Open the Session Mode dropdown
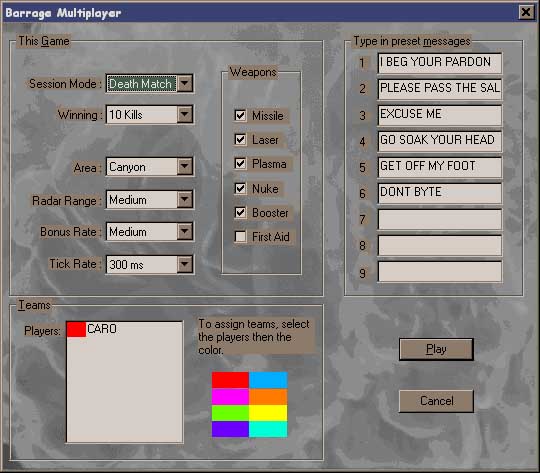The width and height of the screenshot is (540, 473). [185, 83]
